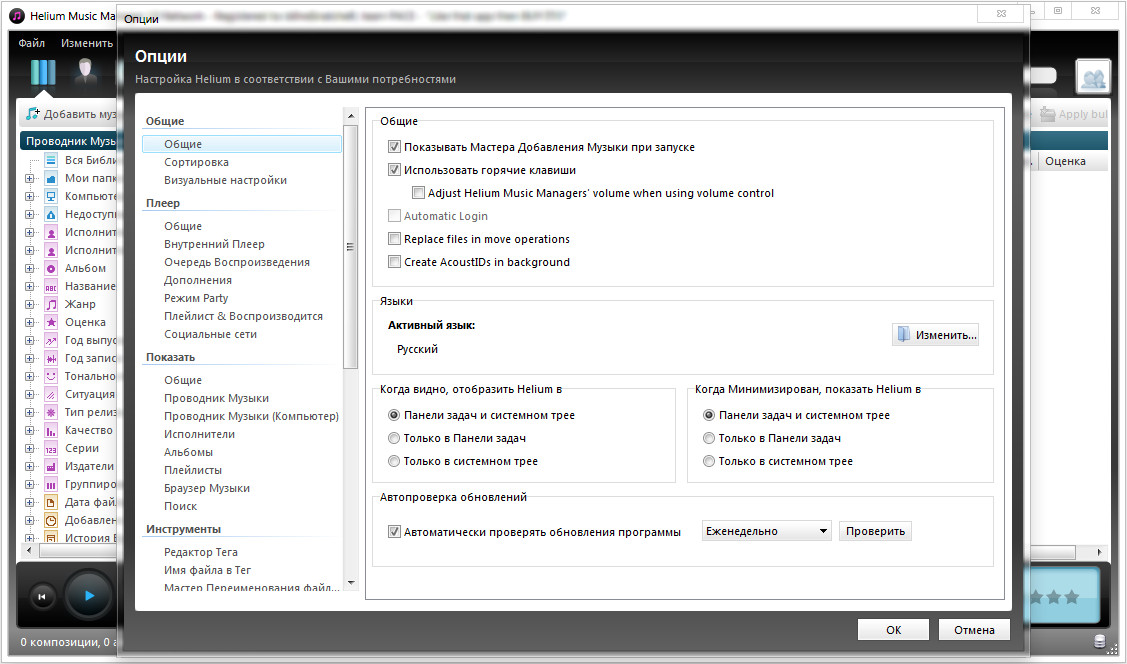Expand the Жанр tree node
This screenshot has height=664, width=1127.
[30, 304]
